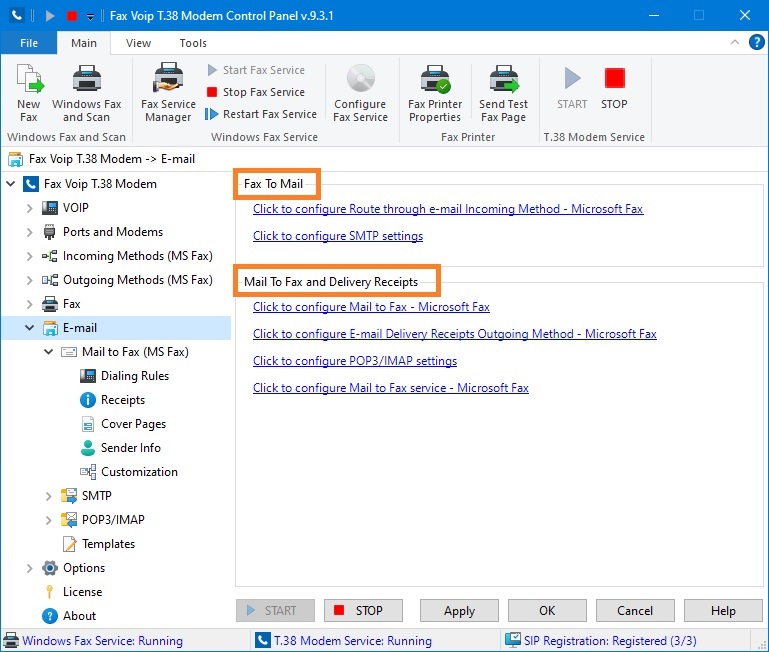Select the License tree item
Image resolution: width=769 pixels, height=652 pixels.
click(x=82, y=592)
